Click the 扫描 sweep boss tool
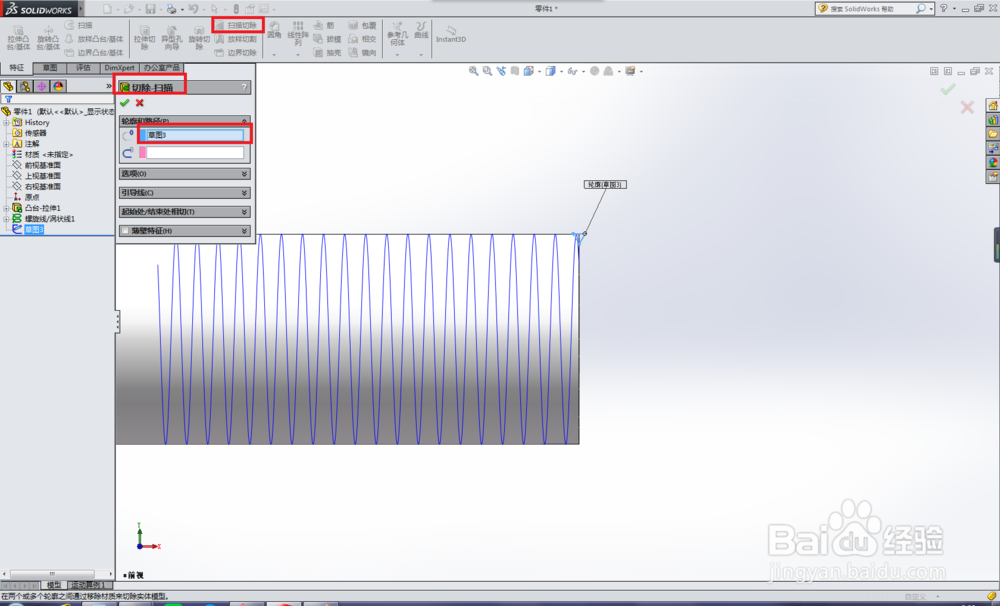 tap(79, 25)
